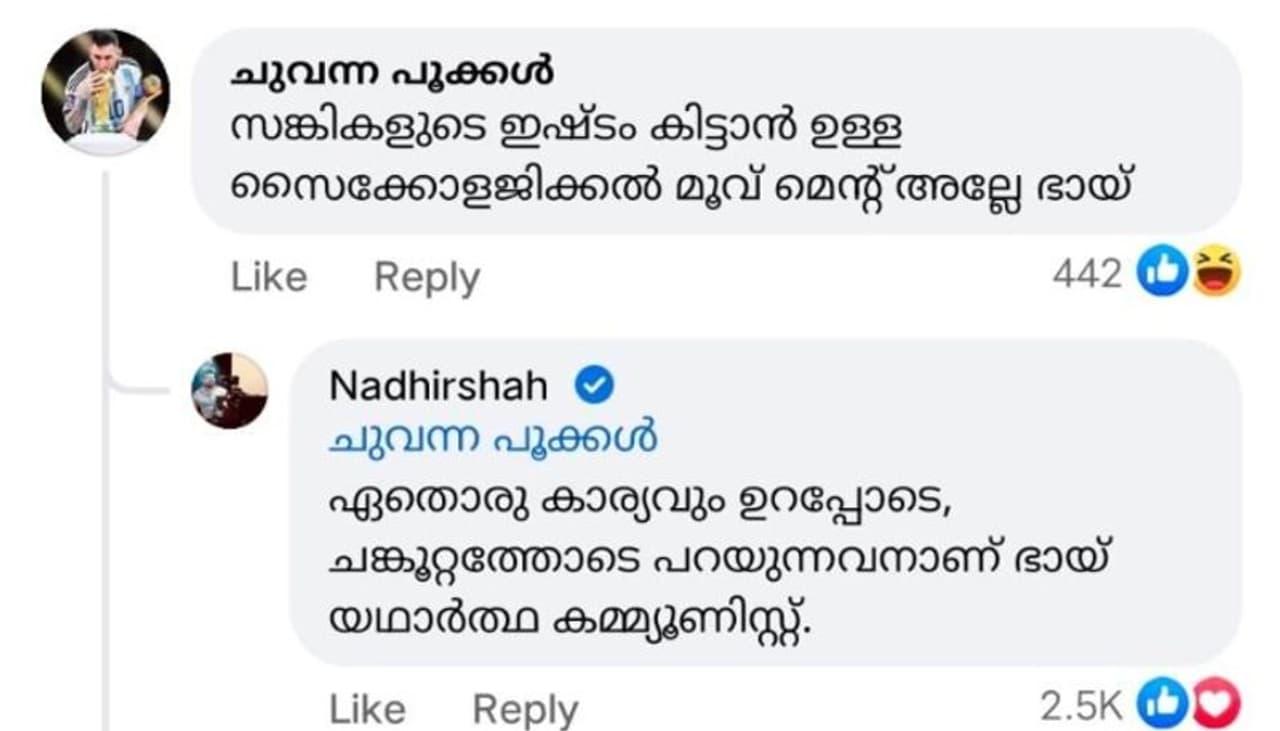1280x731 pixels.
Task: Click the blue thumbs-up reaction beside 442
Action: click(1162, 272)
